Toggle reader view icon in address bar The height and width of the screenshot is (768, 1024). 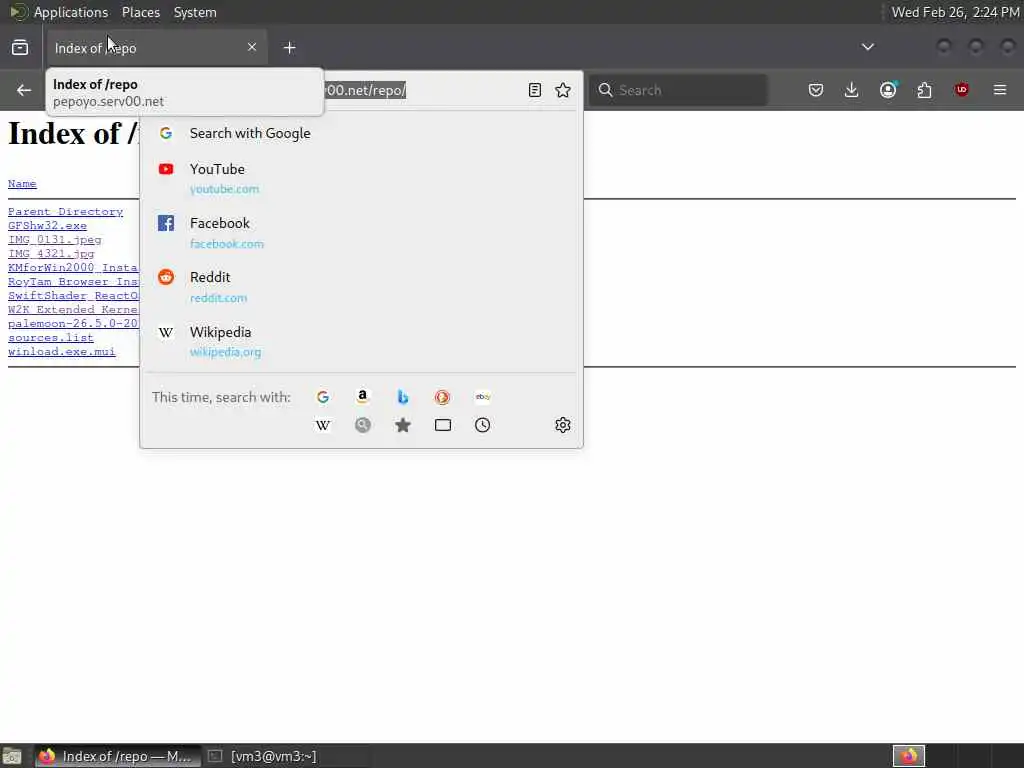(x=535, y=90)
